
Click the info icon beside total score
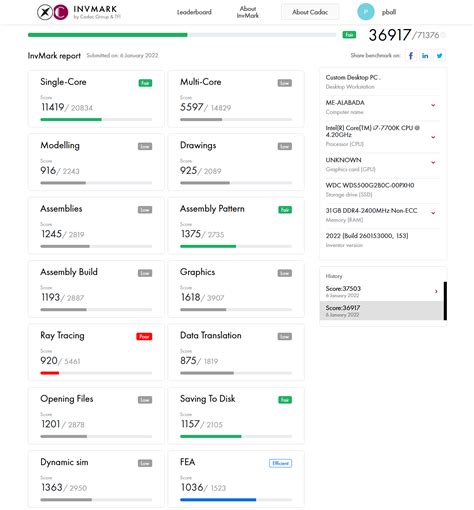click(x=443, y=35)
